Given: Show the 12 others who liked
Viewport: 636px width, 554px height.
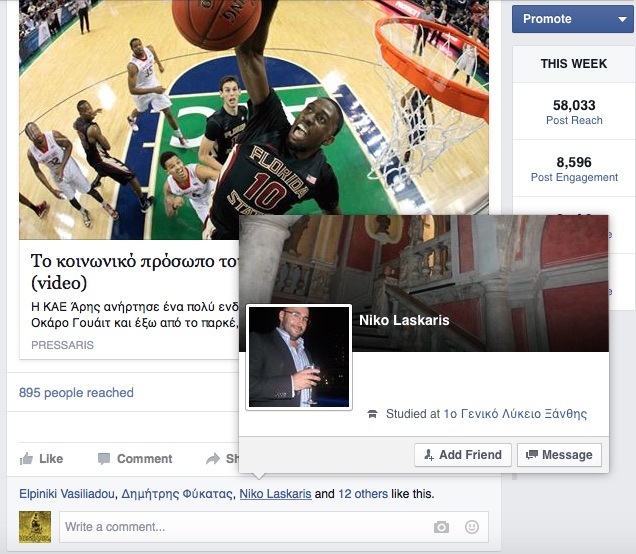Looking at the screenshot, I should 363,494.
